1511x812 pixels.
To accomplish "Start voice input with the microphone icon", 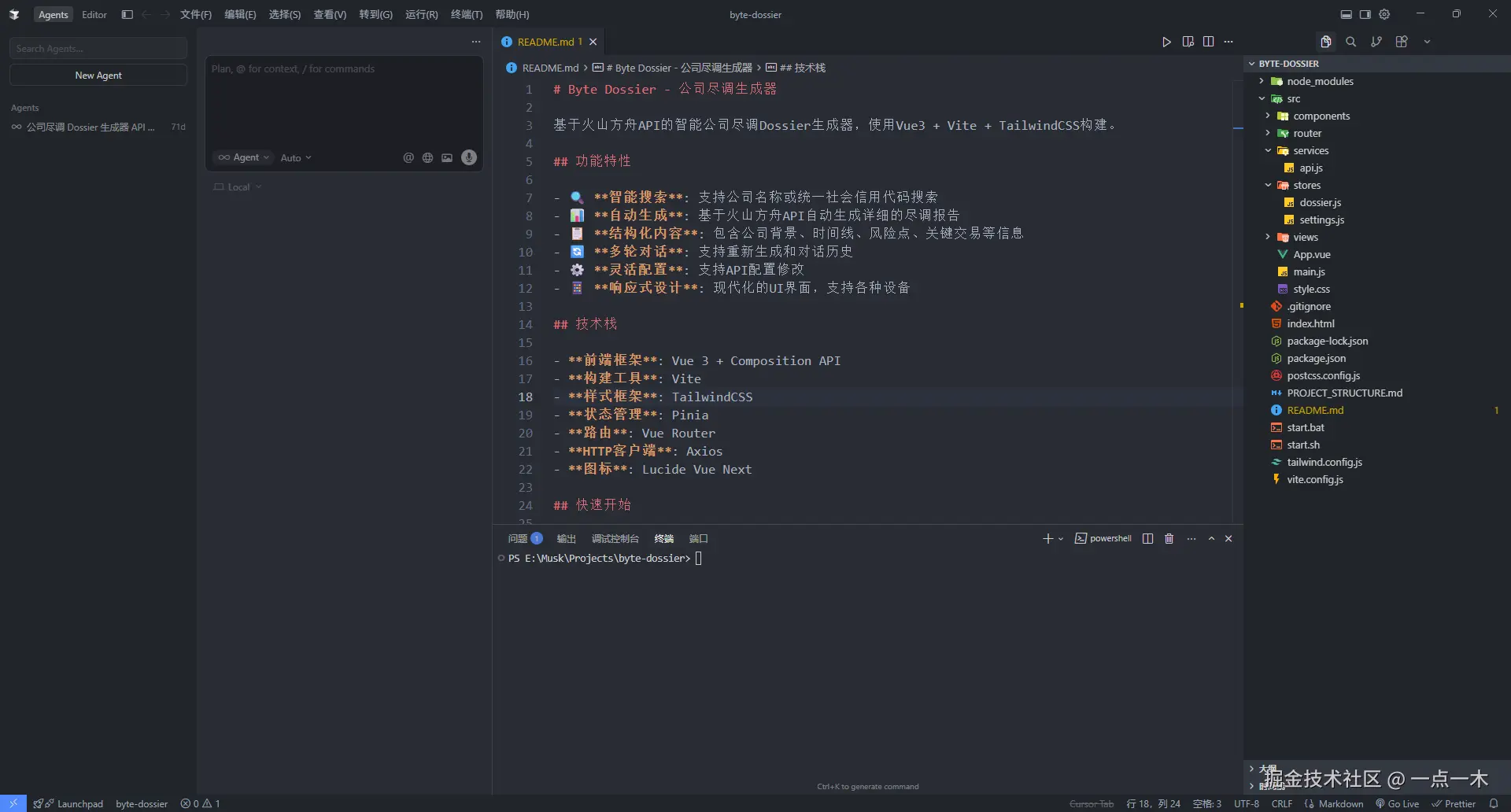I will [x=469, y=157].
